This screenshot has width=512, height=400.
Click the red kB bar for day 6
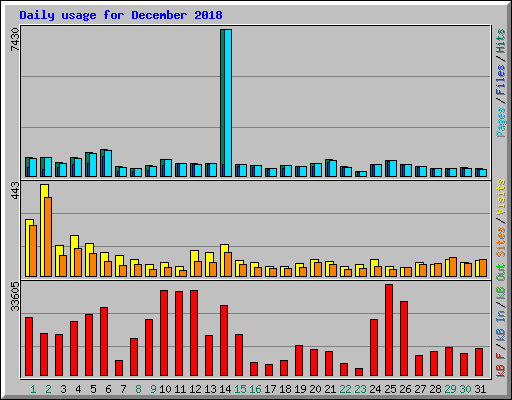[x=104, y=342]
